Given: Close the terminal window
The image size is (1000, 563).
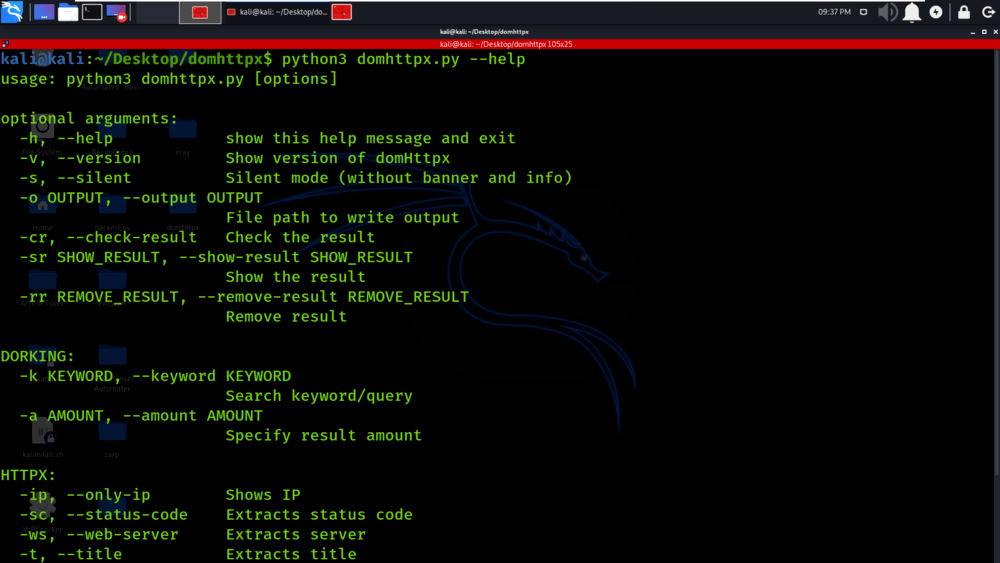Looking at the screenshot, I should pyautogui.click(x=996, y=32).
